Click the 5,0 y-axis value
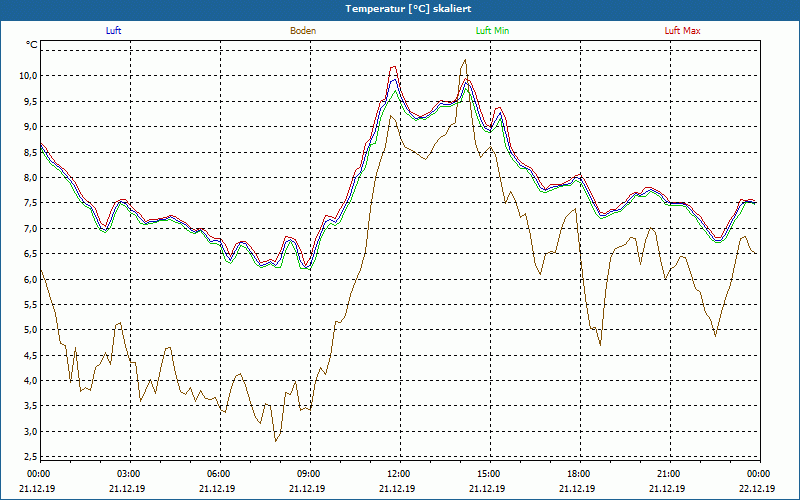 (x=30, y=330)
